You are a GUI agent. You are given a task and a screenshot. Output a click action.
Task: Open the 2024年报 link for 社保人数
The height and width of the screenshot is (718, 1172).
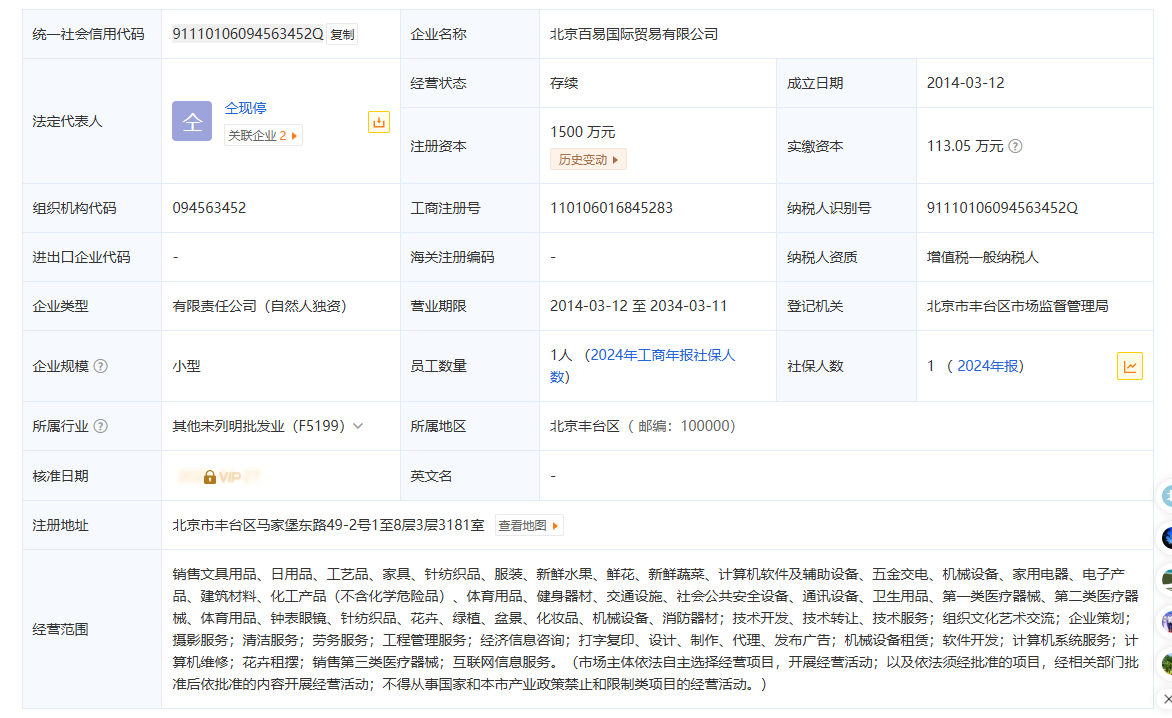pos(989,366)
